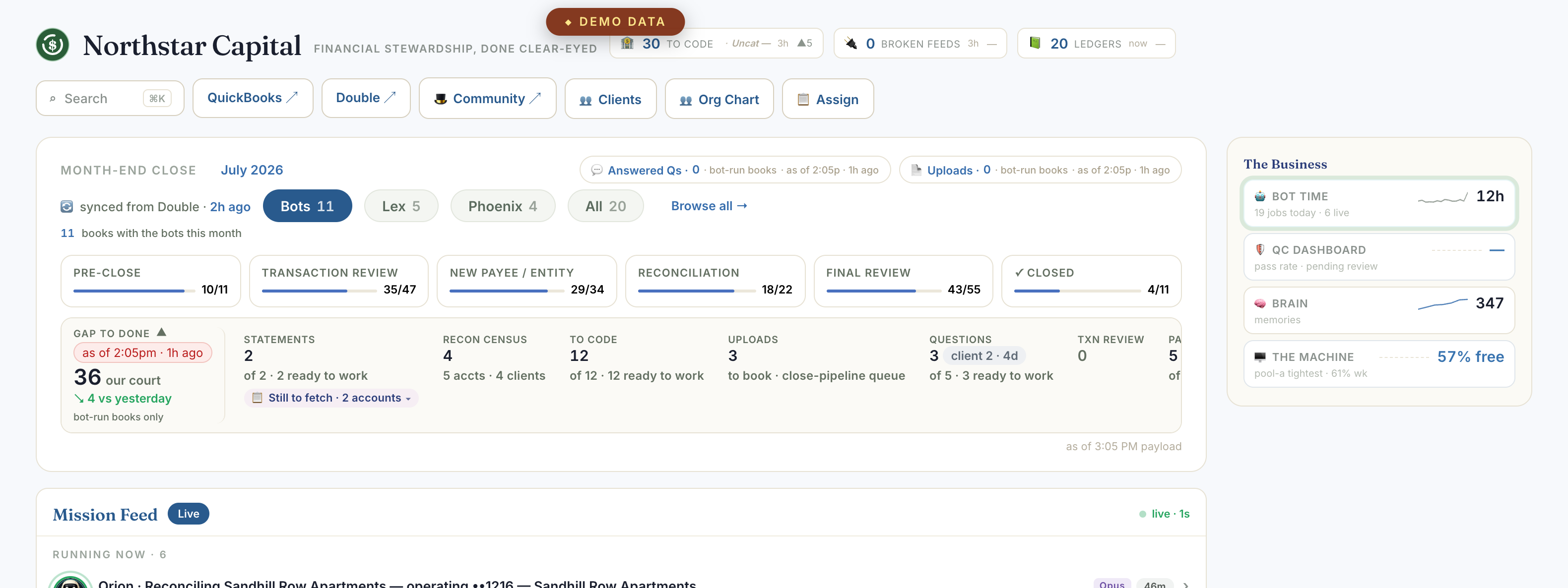
Task: Click the speech bubble Answered Qs icon
Action: tap(597, 170)
